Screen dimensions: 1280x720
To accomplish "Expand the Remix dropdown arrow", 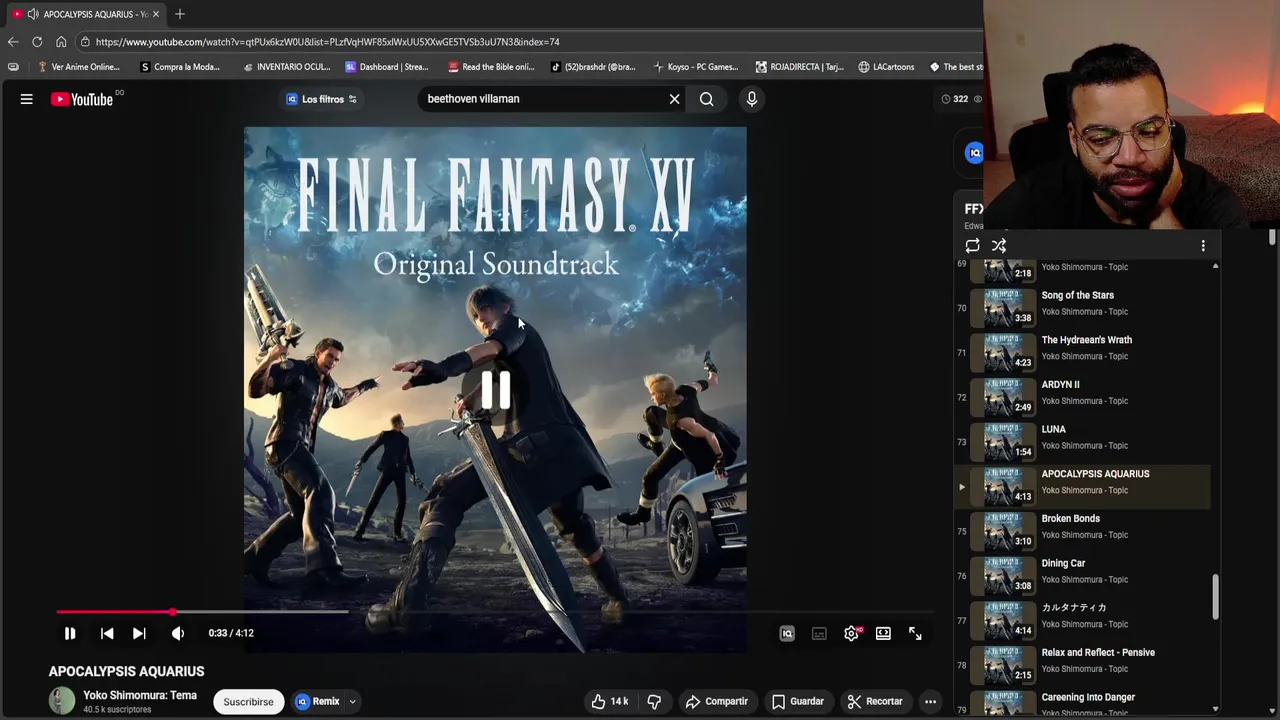I will click(353, 702).
